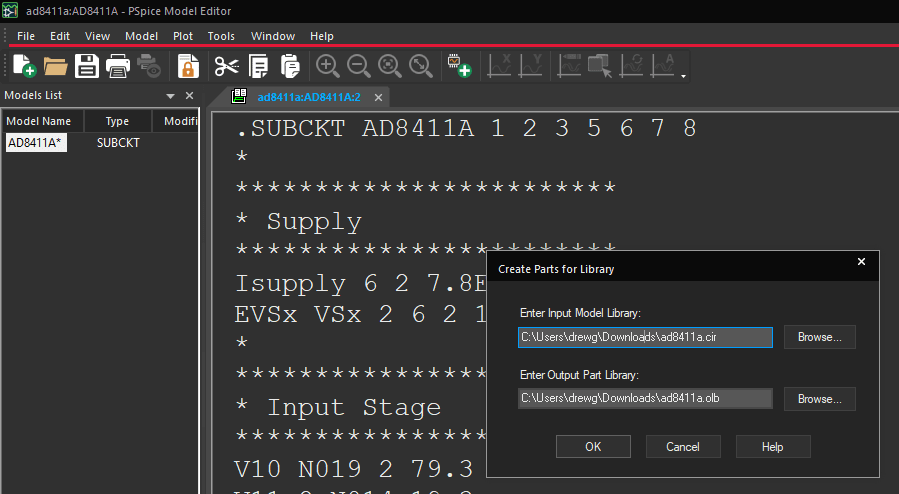This screenshot has height=494, width=899.
Task: Cut selection with scissors icon
Action: pyautogui.click(x=226, y=66)
